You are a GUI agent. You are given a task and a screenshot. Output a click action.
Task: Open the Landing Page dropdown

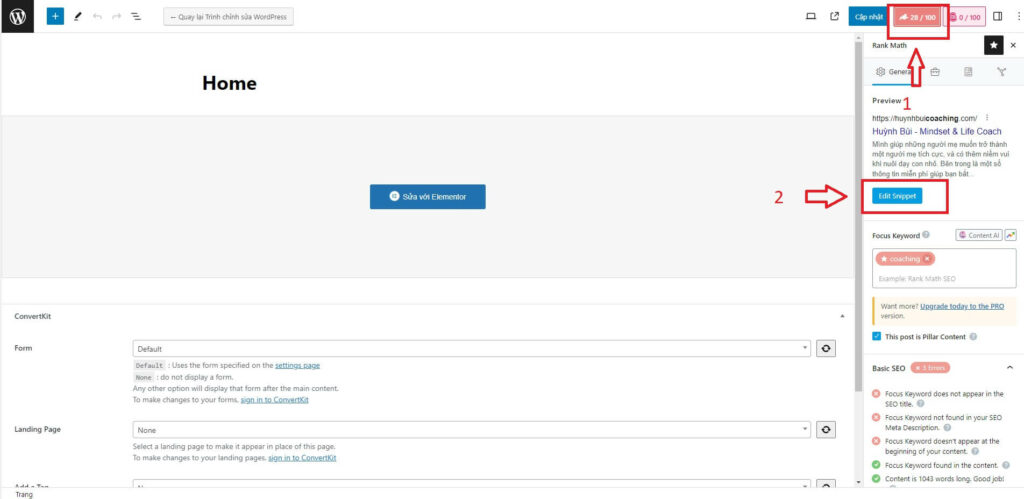click(x=471, y=429)
